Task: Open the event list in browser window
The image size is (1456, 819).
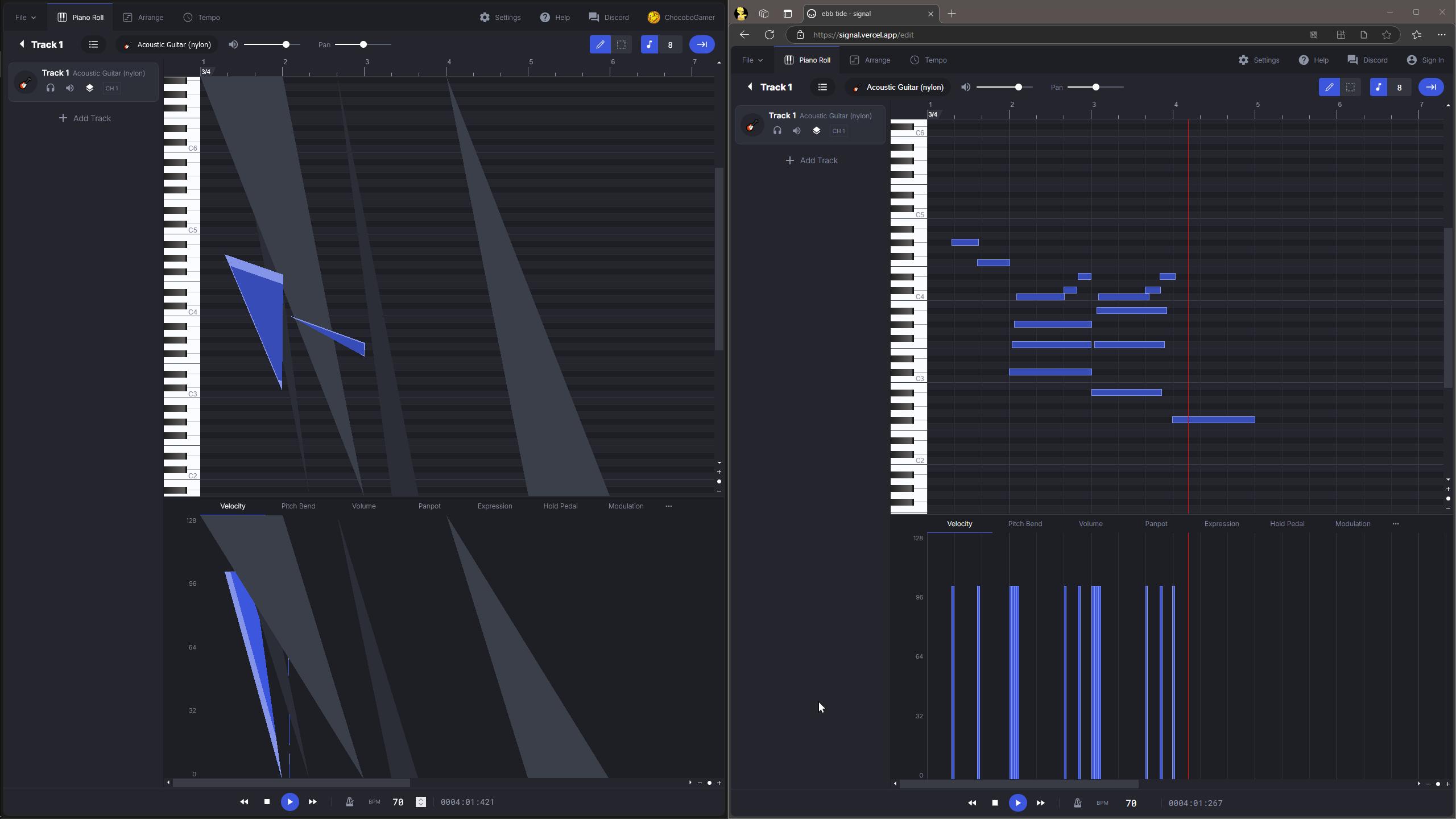Action: pos(822,87)
